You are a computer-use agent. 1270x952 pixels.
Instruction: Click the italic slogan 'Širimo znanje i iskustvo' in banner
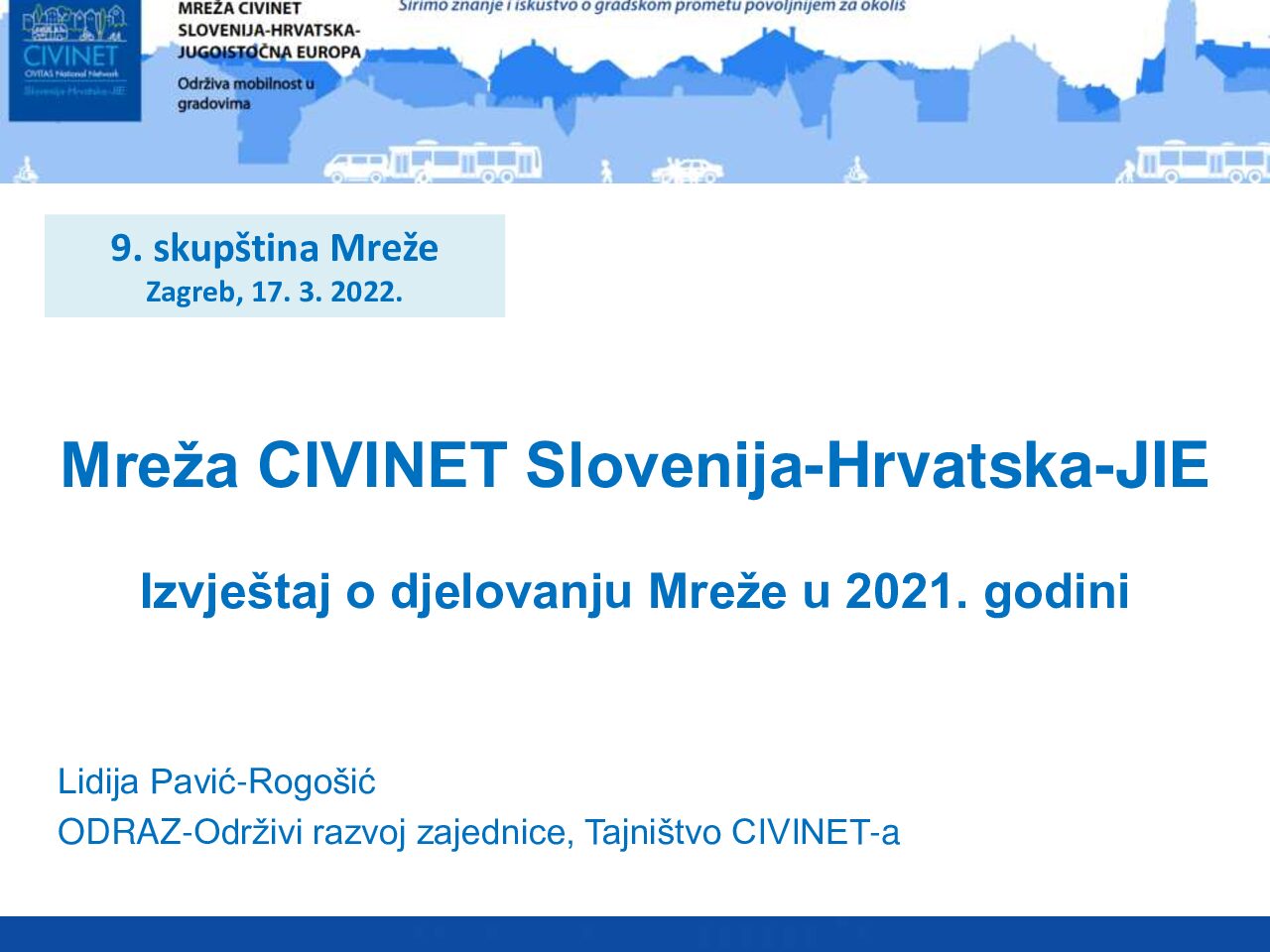652,6
